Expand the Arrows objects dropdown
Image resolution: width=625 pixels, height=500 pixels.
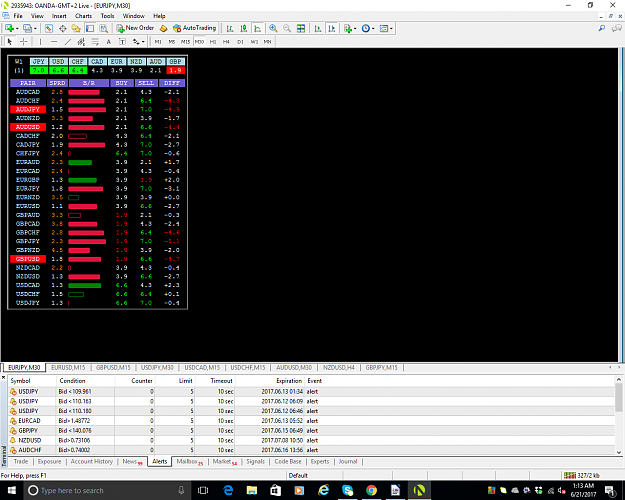coord(143,41)
